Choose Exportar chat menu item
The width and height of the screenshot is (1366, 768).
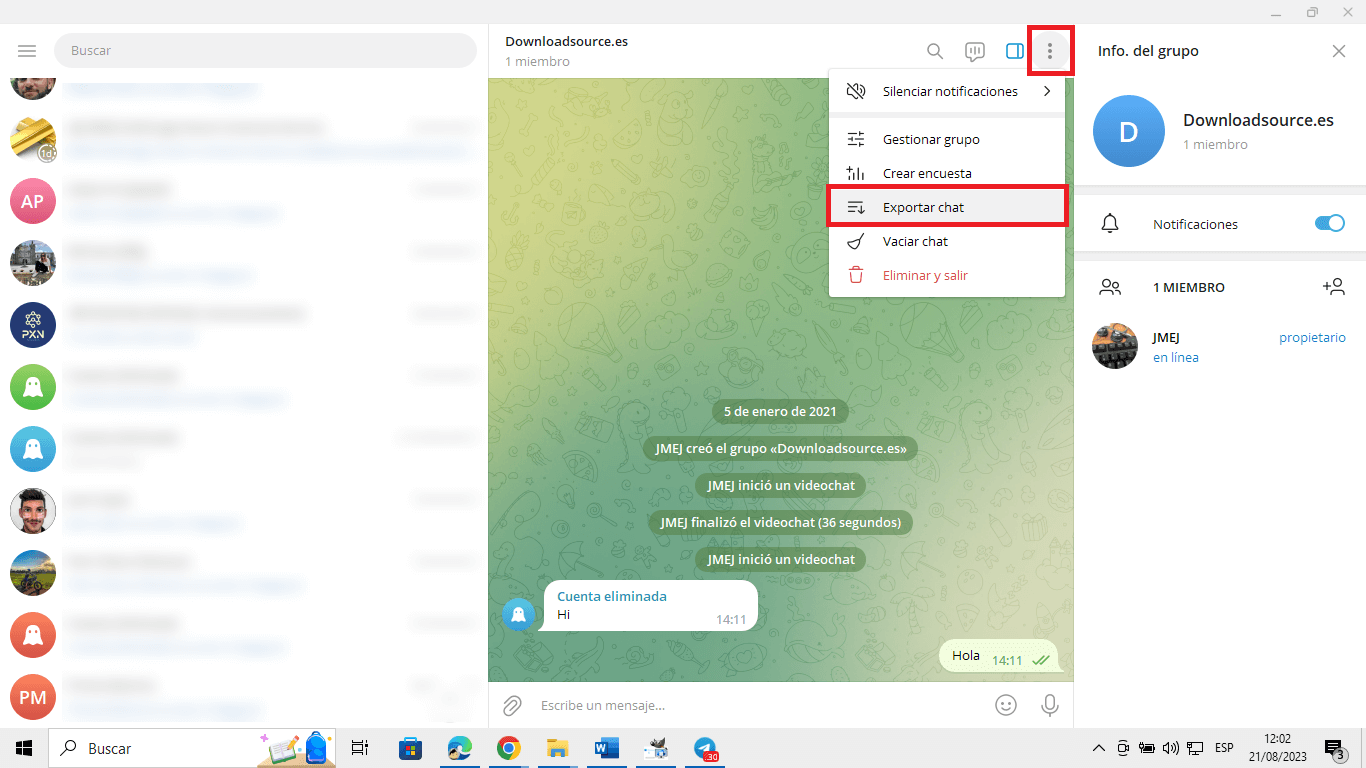[x=947, y=207]
